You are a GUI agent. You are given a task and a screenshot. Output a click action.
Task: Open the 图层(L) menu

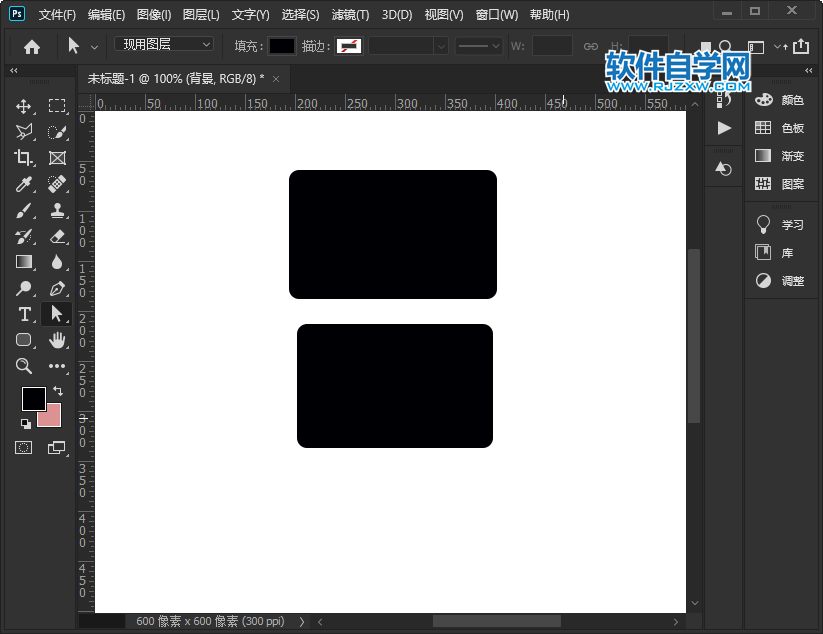pos(201,15)
